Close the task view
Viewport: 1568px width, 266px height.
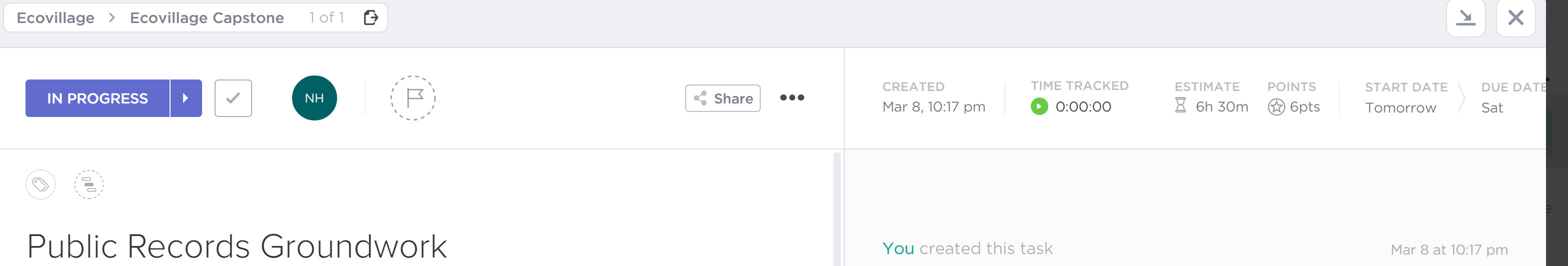[x=1515, y=17]
